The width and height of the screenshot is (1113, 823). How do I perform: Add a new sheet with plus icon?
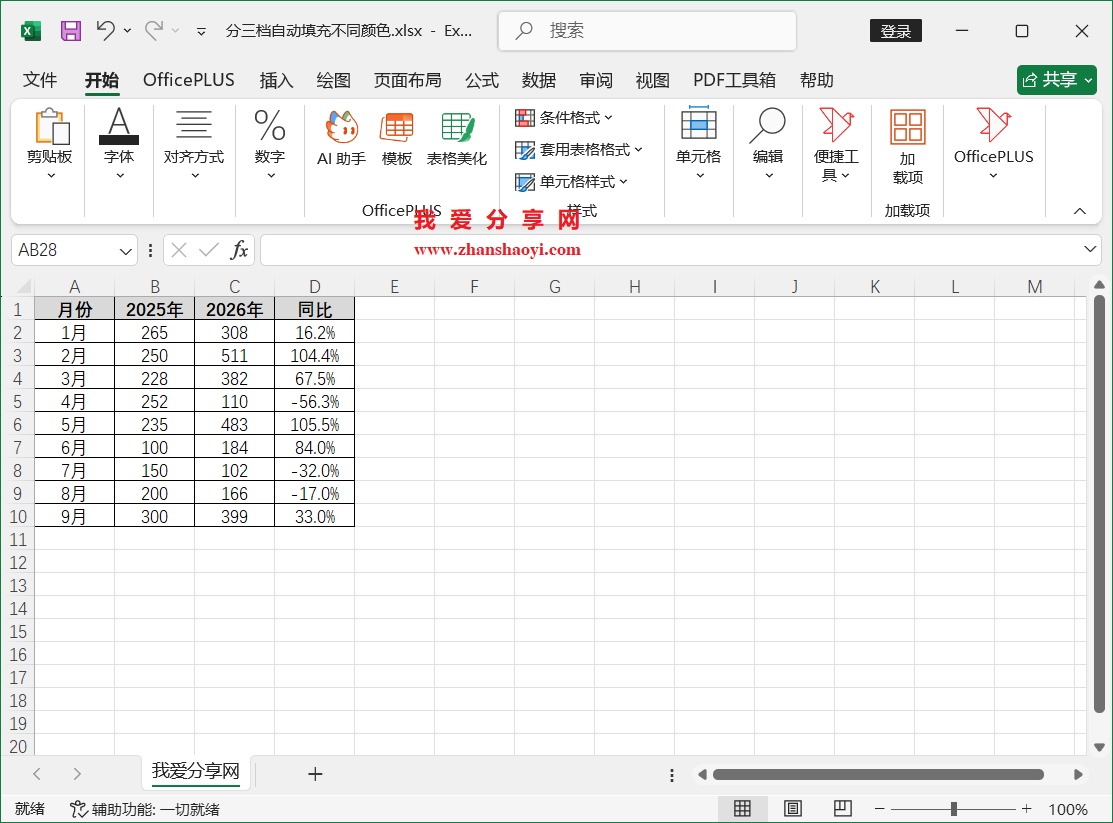(x=315, y=774)
